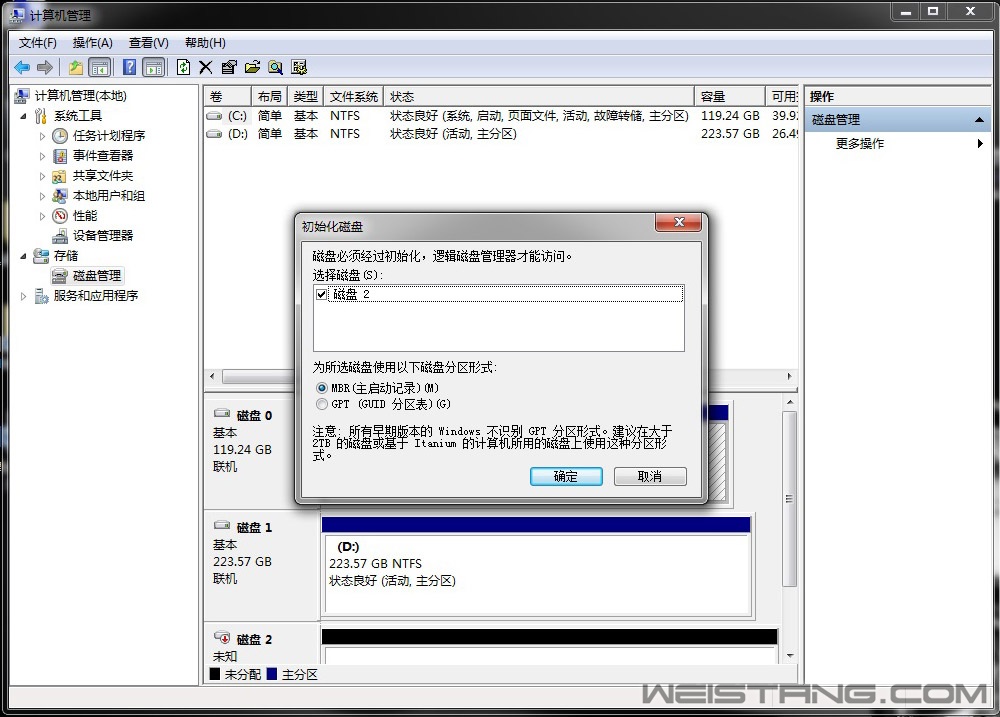Open the 帮助(H) menu
The height and width of the screenshot is (717, 1000).
tap(205, 43)
